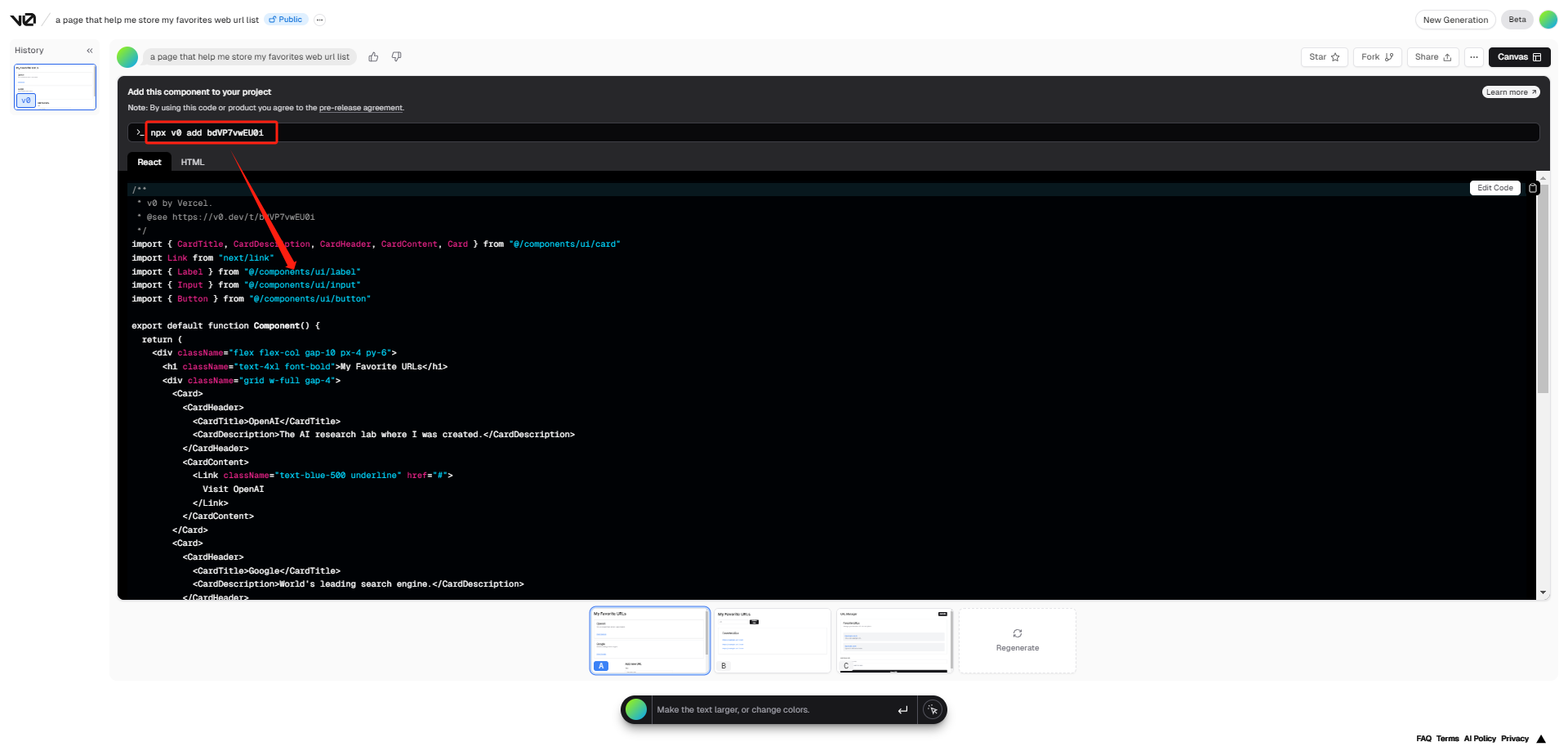Toggle the Canvas view
The image size is (1568, 751).
click(1519, 57)
